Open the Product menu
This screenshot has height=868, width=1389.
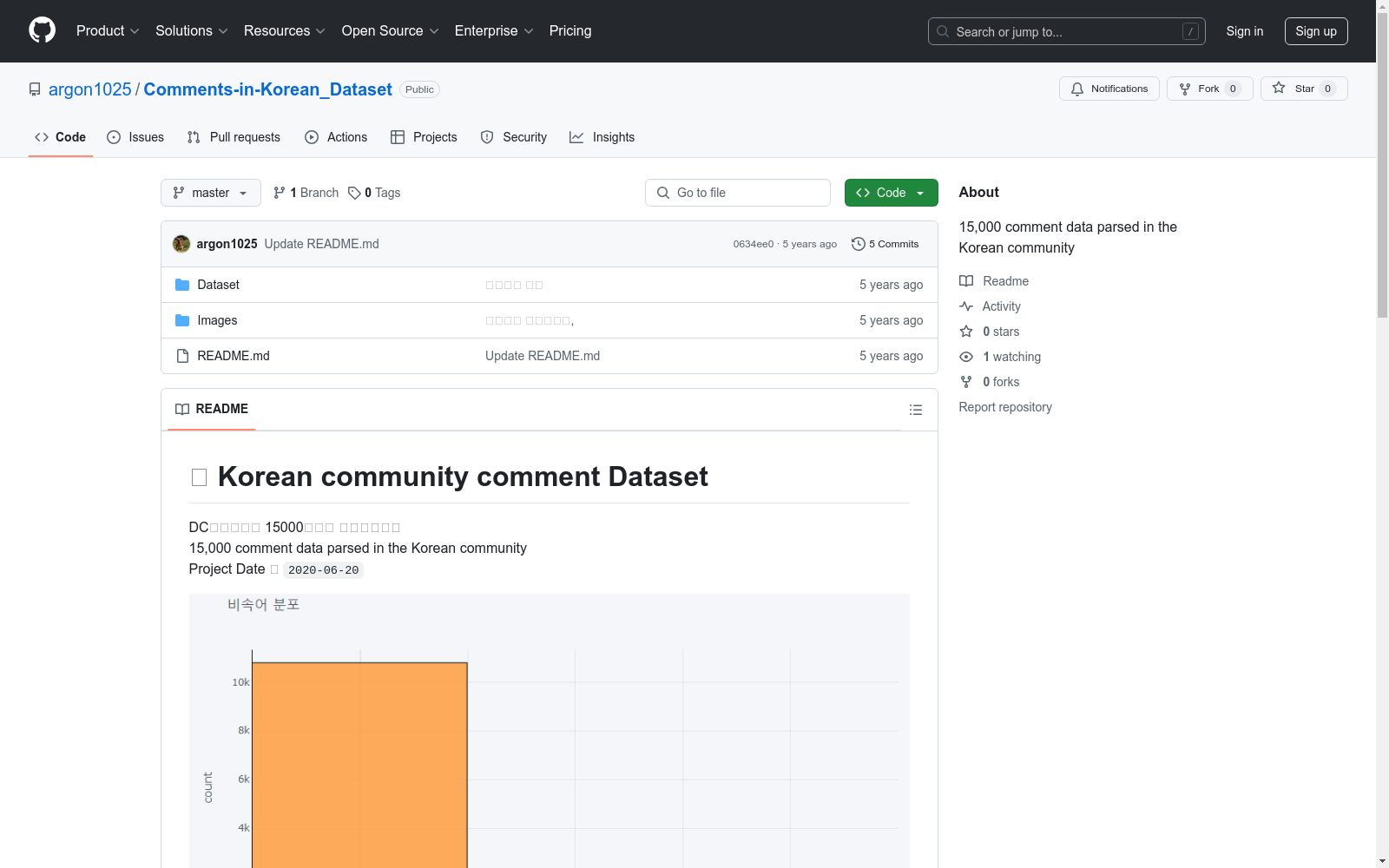108,31
